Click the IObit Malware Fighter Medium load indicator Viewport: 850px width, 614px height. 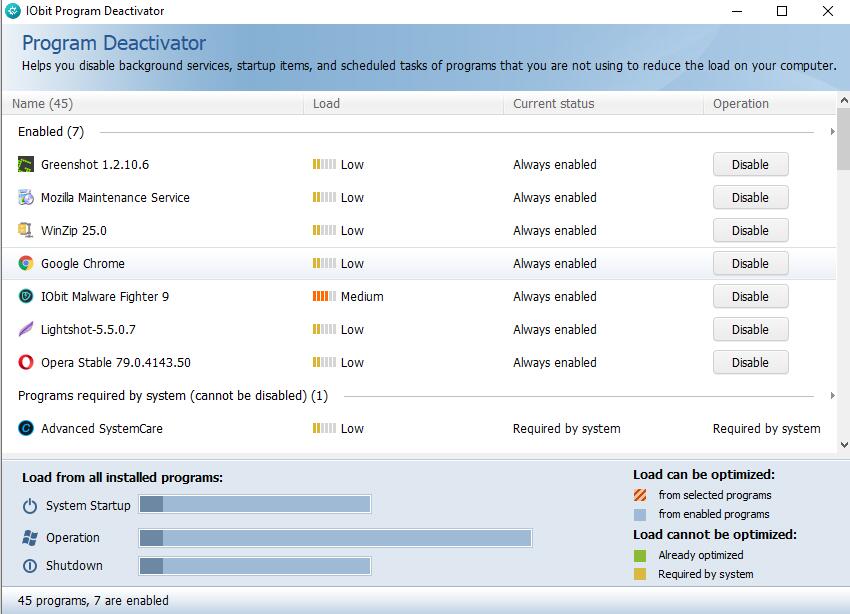point(324,296)
